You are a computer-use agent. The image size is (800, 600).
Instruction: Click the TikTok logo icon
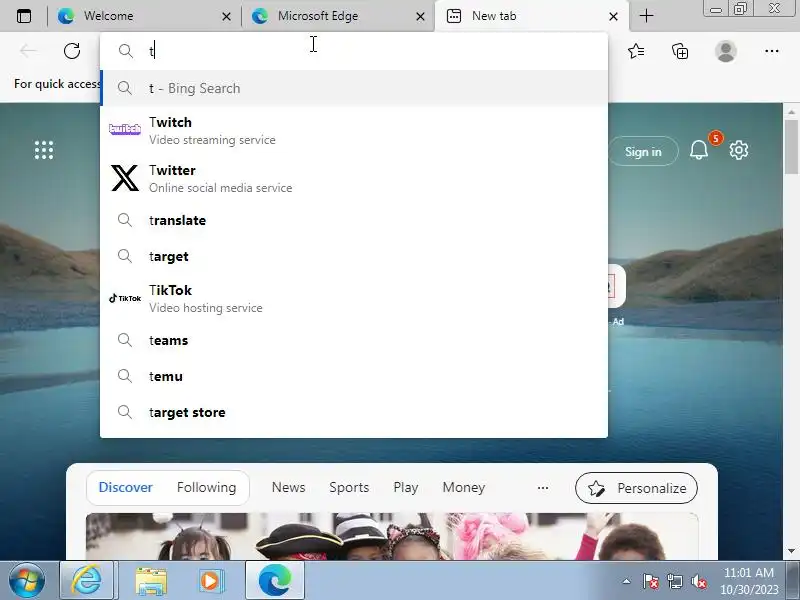pyautogui.click(x=125, y=298)
